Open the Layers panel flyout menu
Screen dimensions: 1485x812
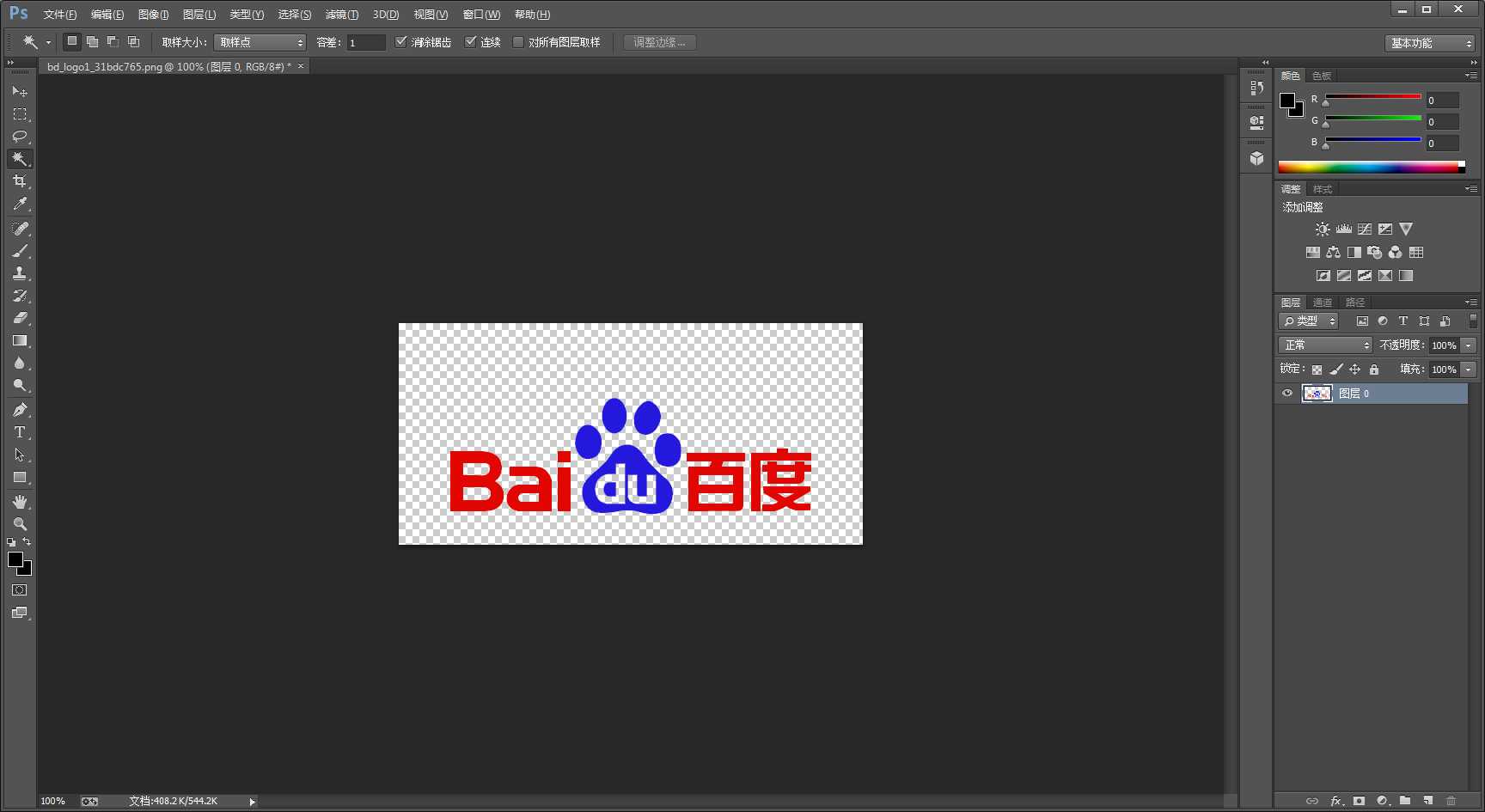click(x=1471, y=302)
